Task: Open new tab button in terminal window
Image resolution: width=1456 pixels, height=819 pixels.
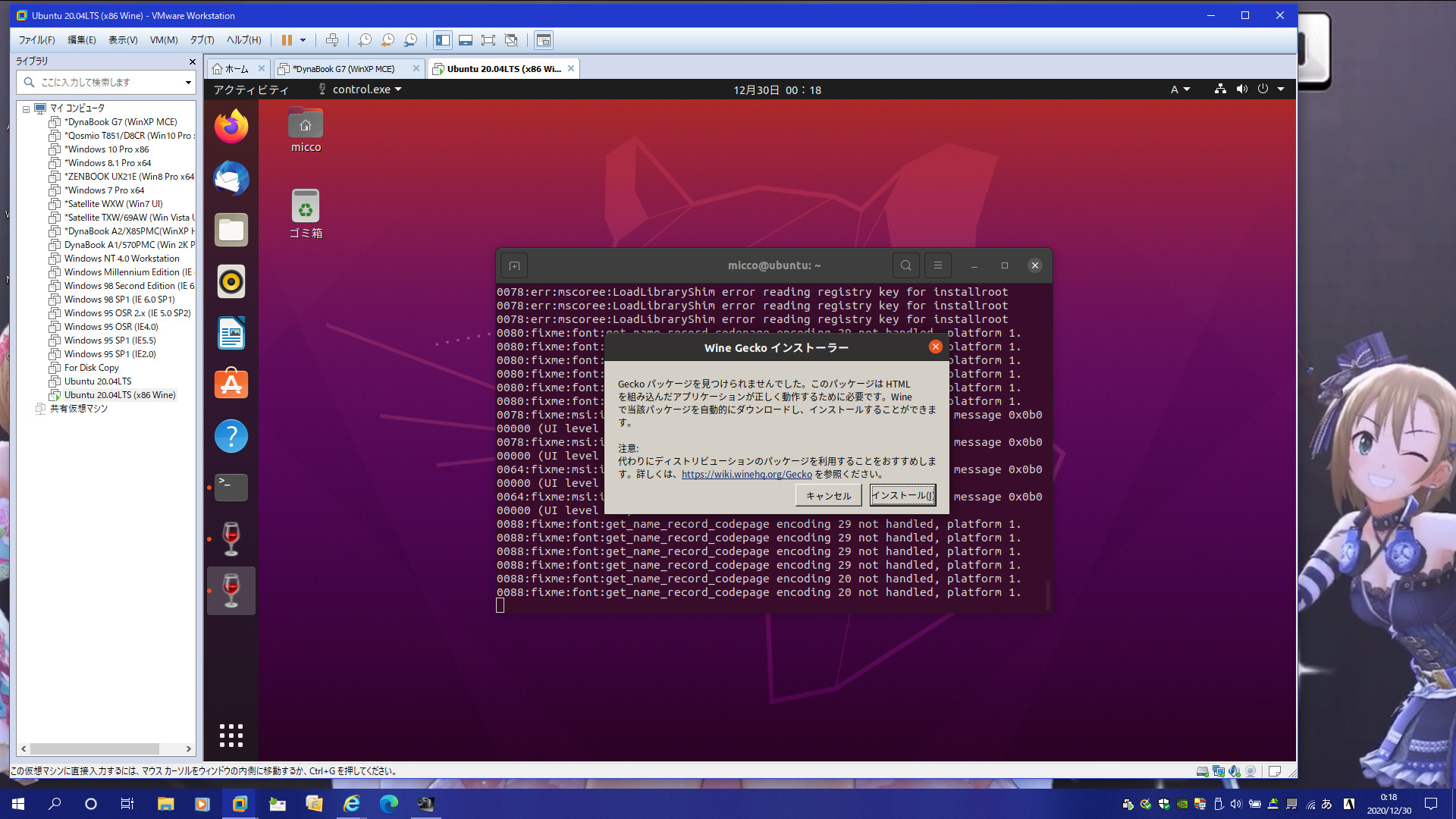Action: tap(514, 265)
